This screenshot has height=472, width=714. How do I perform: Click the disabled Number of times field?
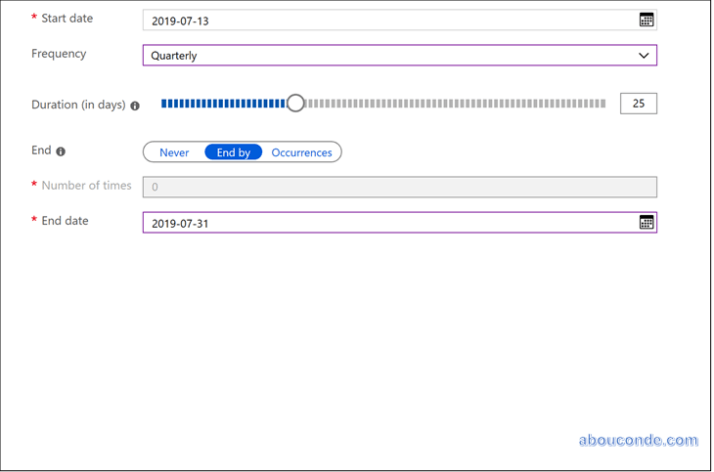click(x=400, y=187)
